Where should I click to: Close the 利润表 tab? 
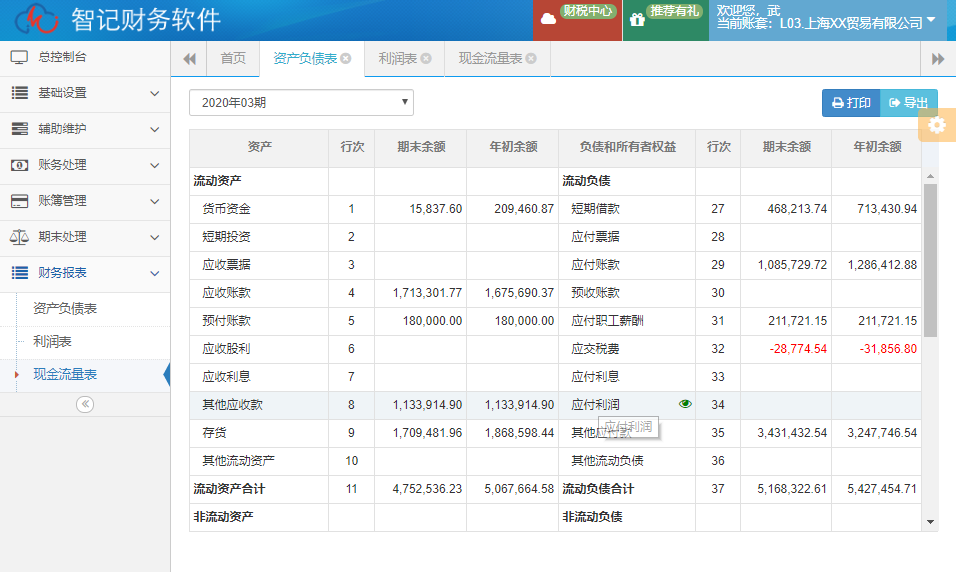tap(426, 59)
